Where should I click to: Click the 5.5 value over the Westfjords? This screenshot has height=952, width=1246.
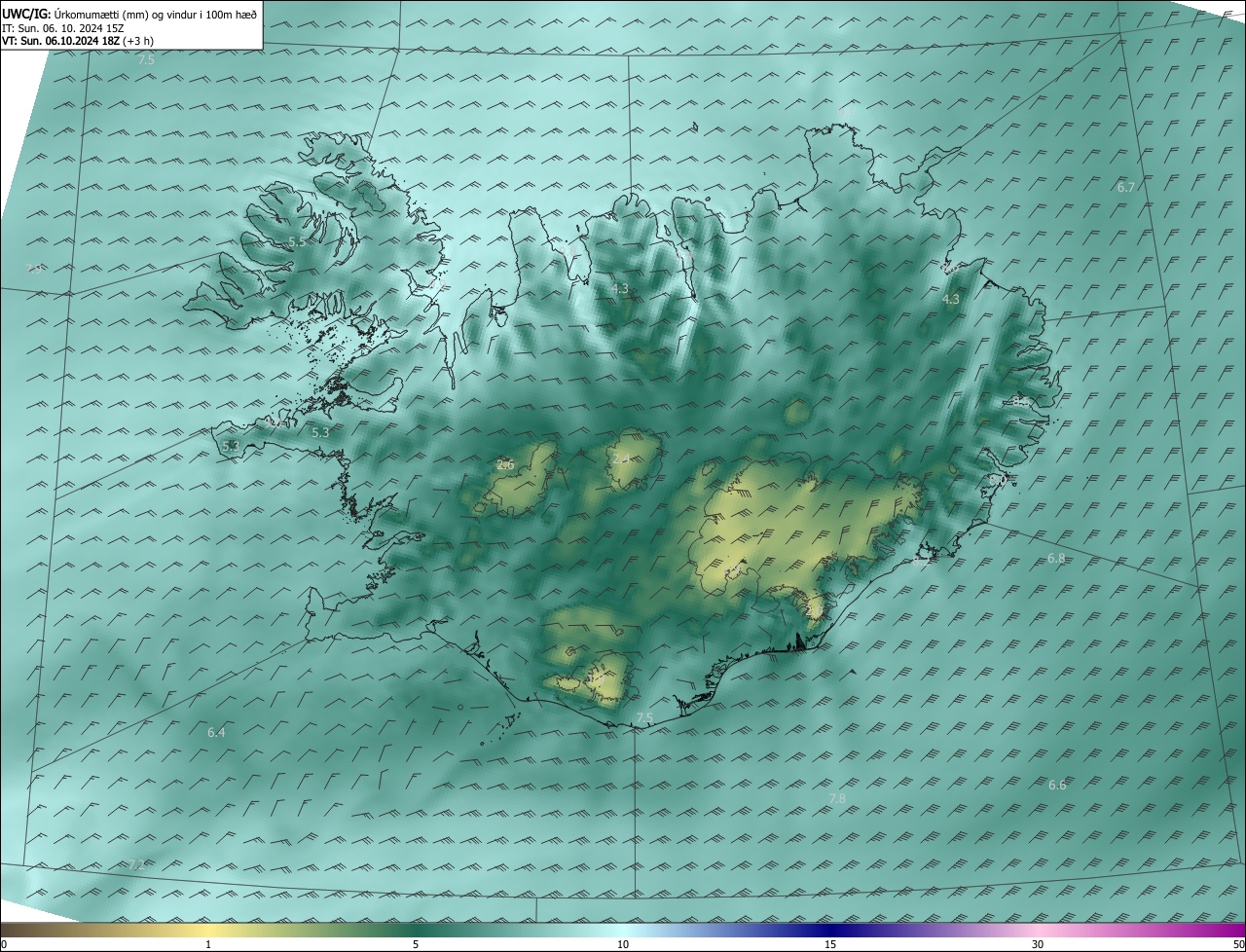[298, 241]
